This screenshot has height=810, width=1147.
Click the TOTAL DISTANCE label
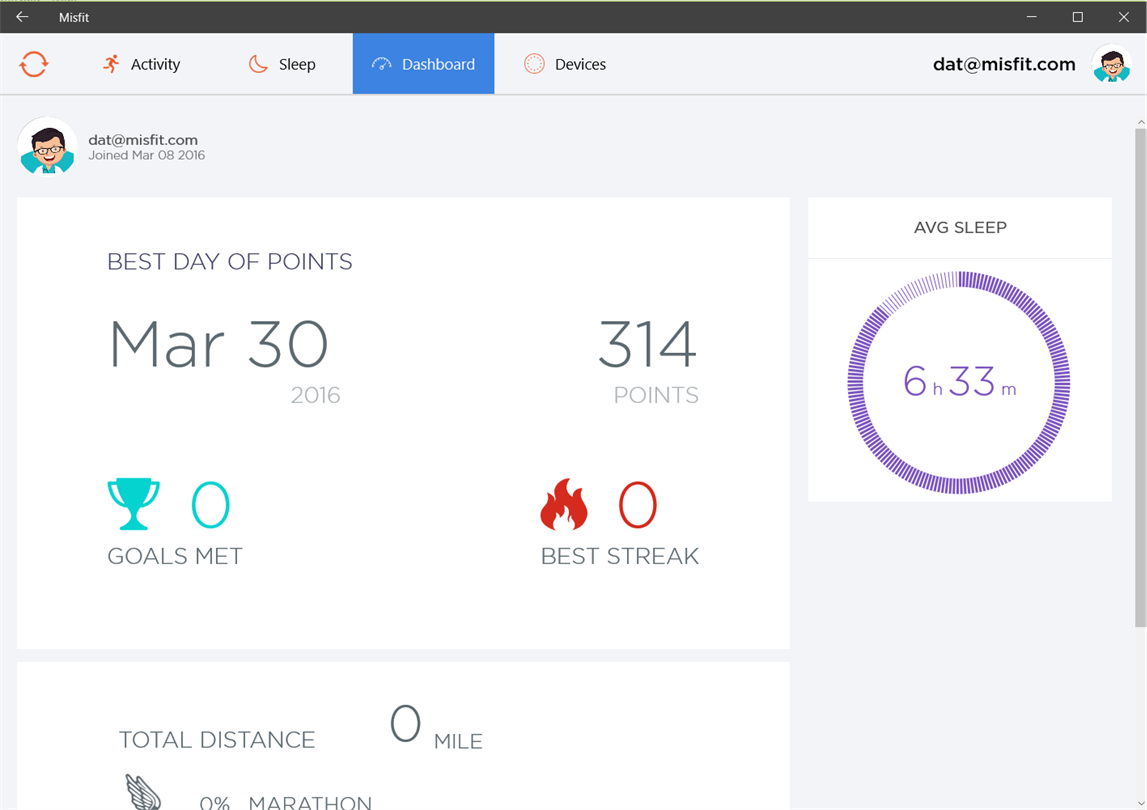pyautogui.click(x=217, y=740)
